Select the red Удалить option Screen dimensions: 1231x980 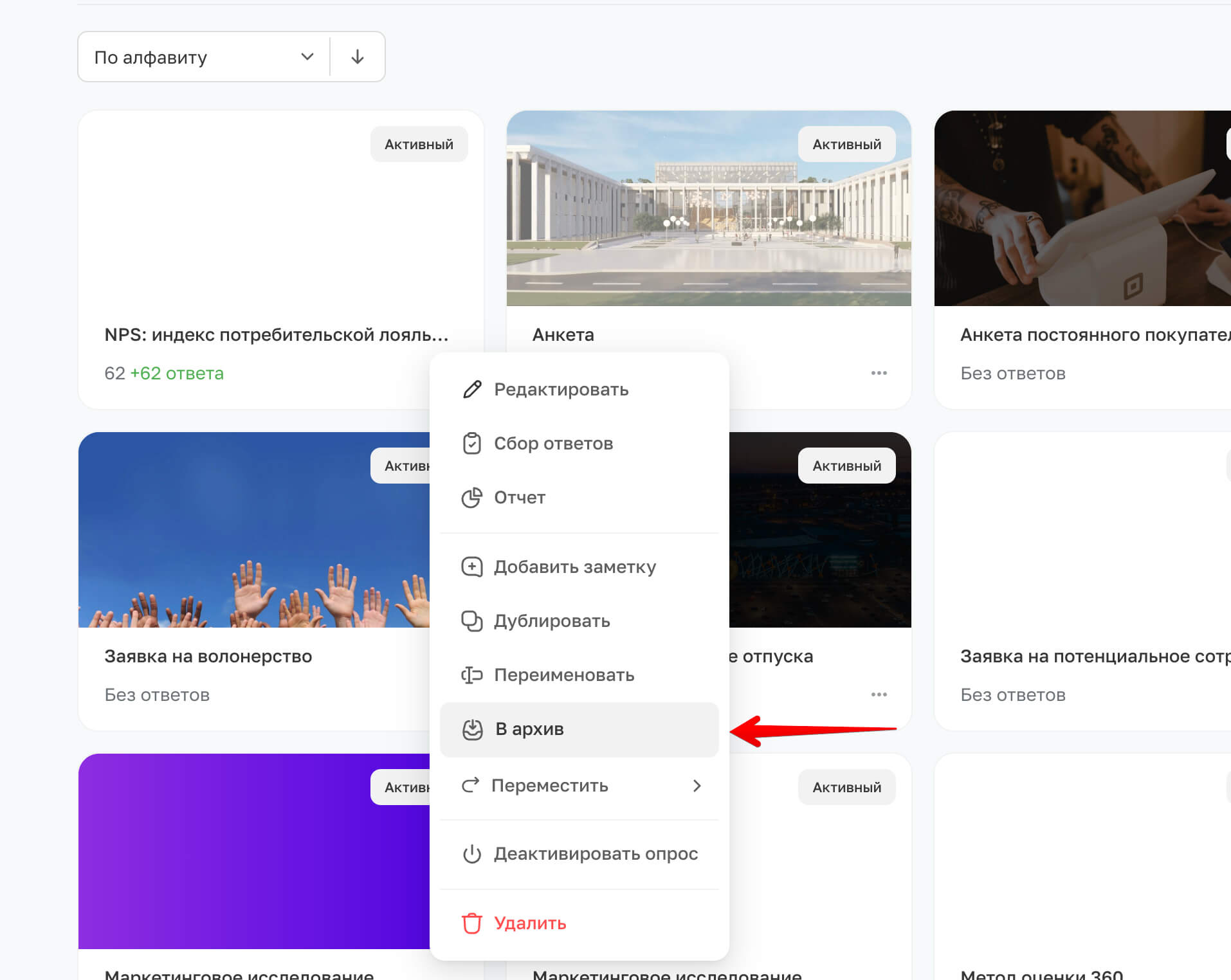(x=579, y=923)
